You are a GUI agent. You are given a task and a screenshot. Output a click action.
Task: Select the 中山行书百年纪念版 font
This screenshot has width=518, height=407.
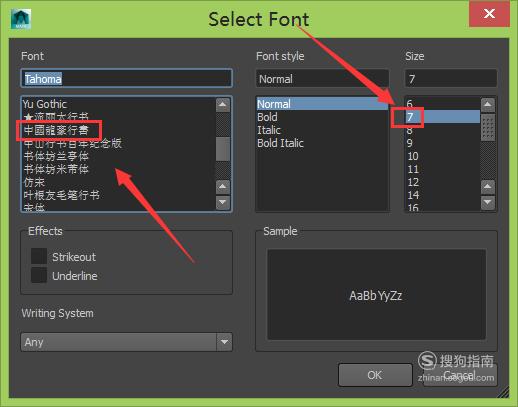click(118, 143)
